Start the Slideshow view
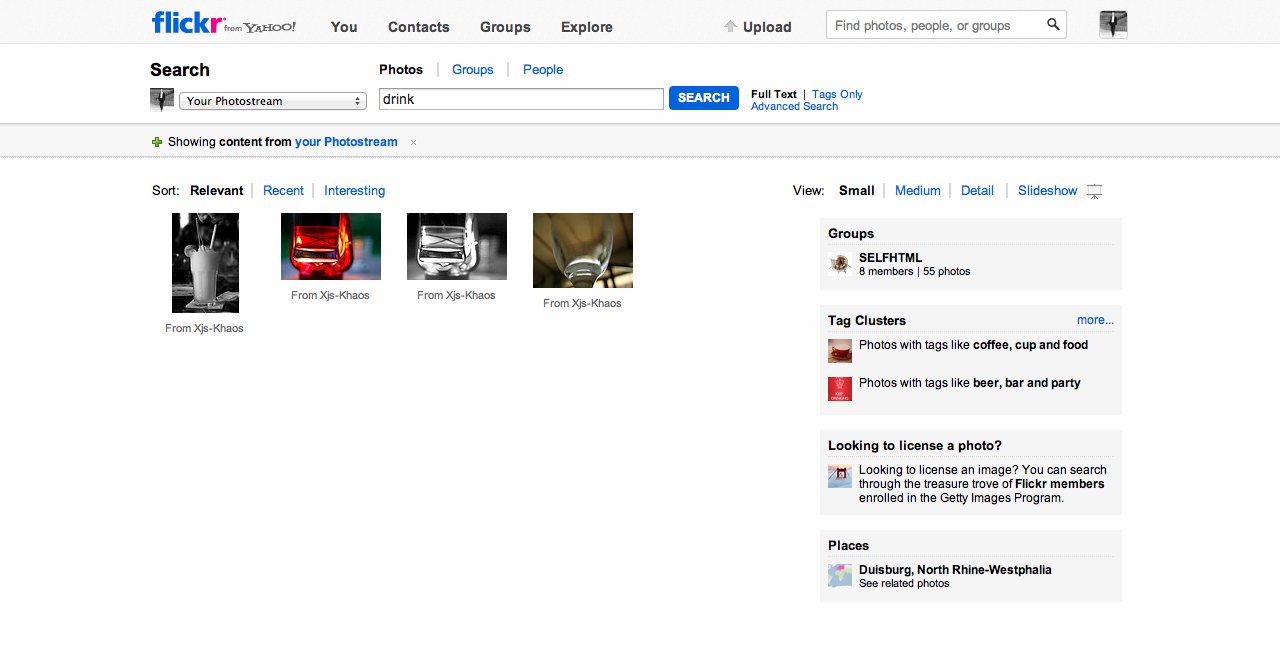1280x647 pixels. click(1048, 190)
